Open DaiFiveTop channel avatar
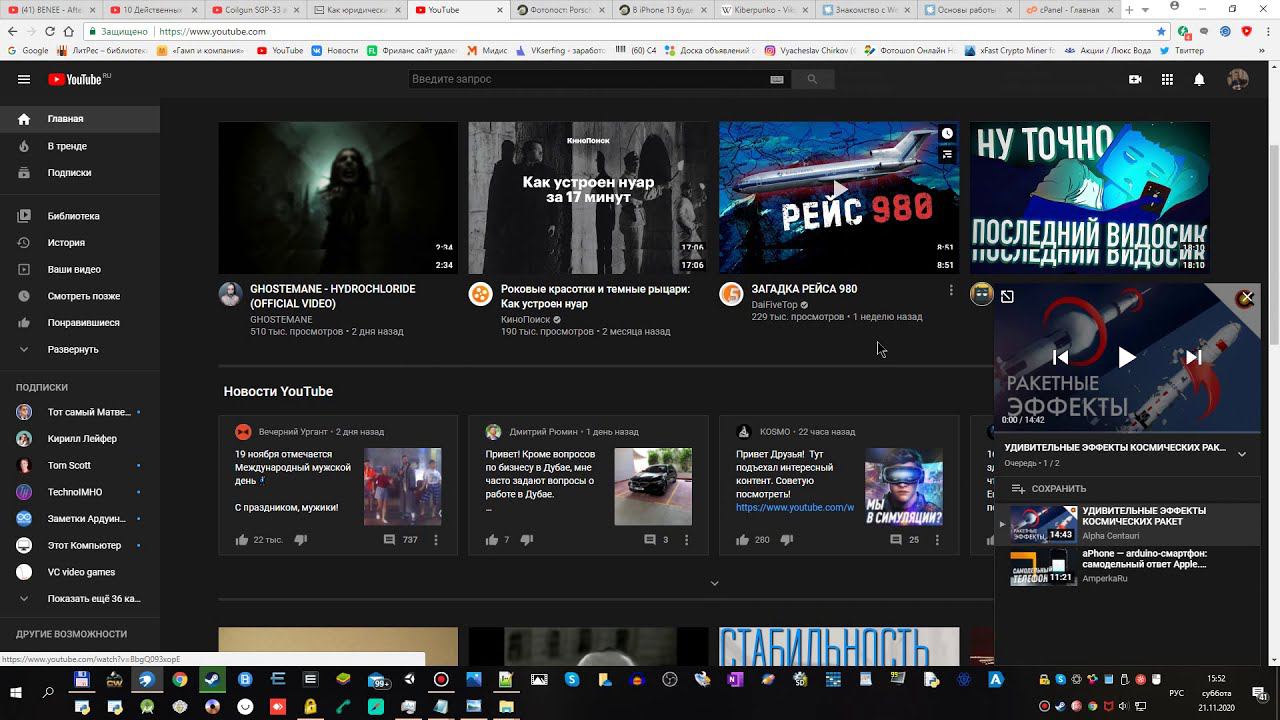Image resolution: width=1280 pixels, height=720 pixels. coord(731,294)
